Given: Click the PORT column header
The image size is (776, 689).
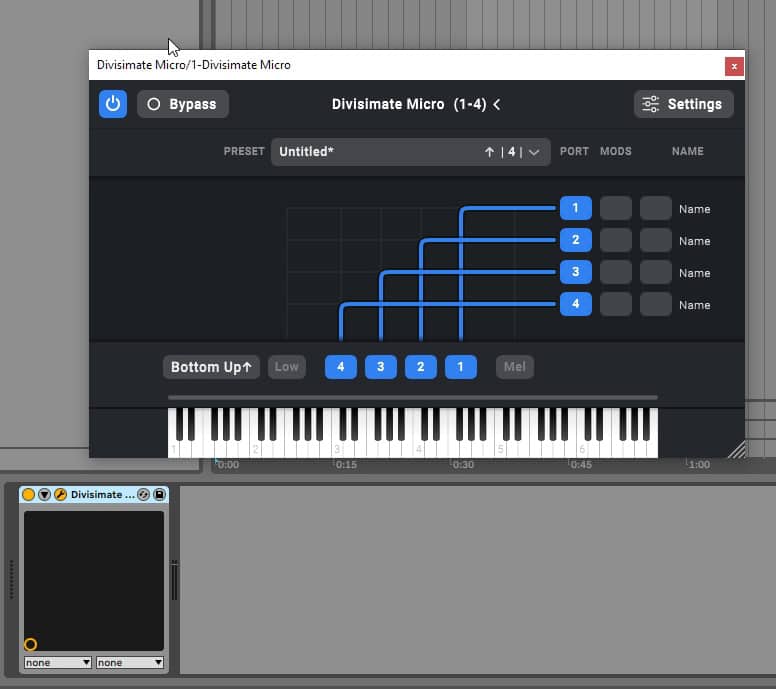Looking at the screenshot, I should (x=574, y=151).
